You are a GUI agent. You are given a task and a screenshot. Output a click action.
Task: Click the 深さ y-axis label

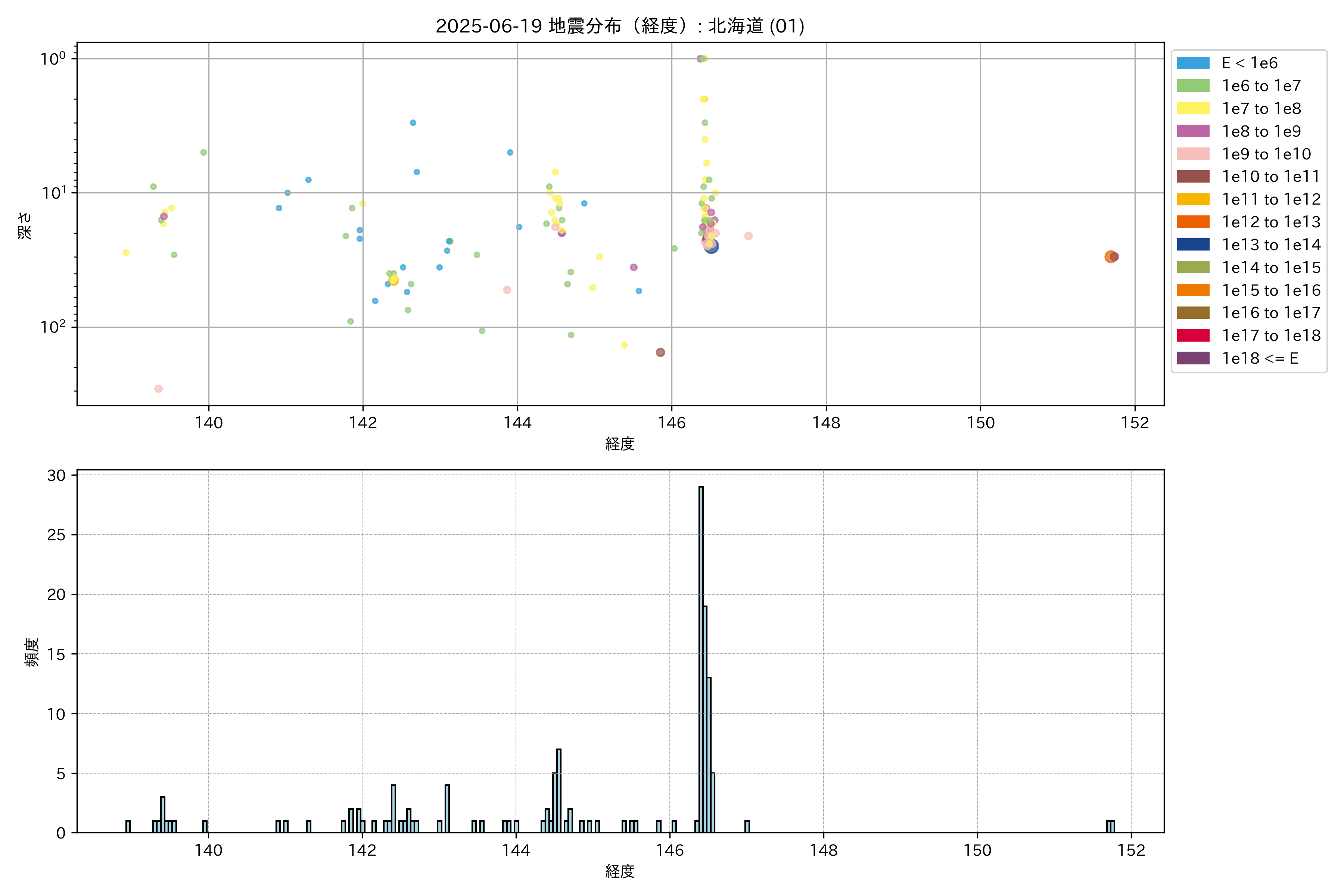(25, 225)
